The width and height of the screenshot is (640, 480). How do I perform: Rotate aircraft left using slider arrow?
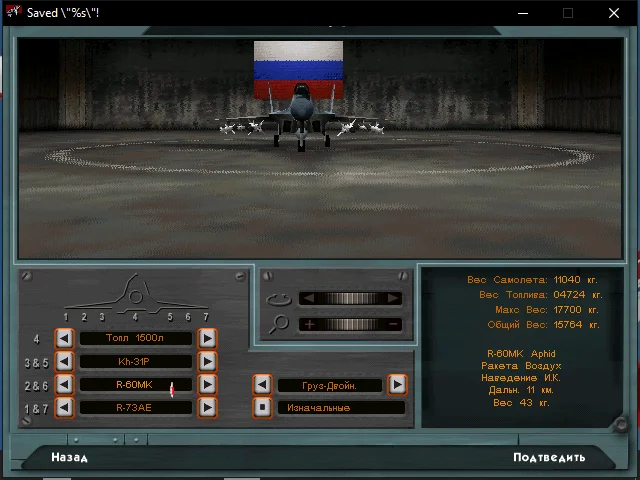pyautogui.click(x=309, y=298)
